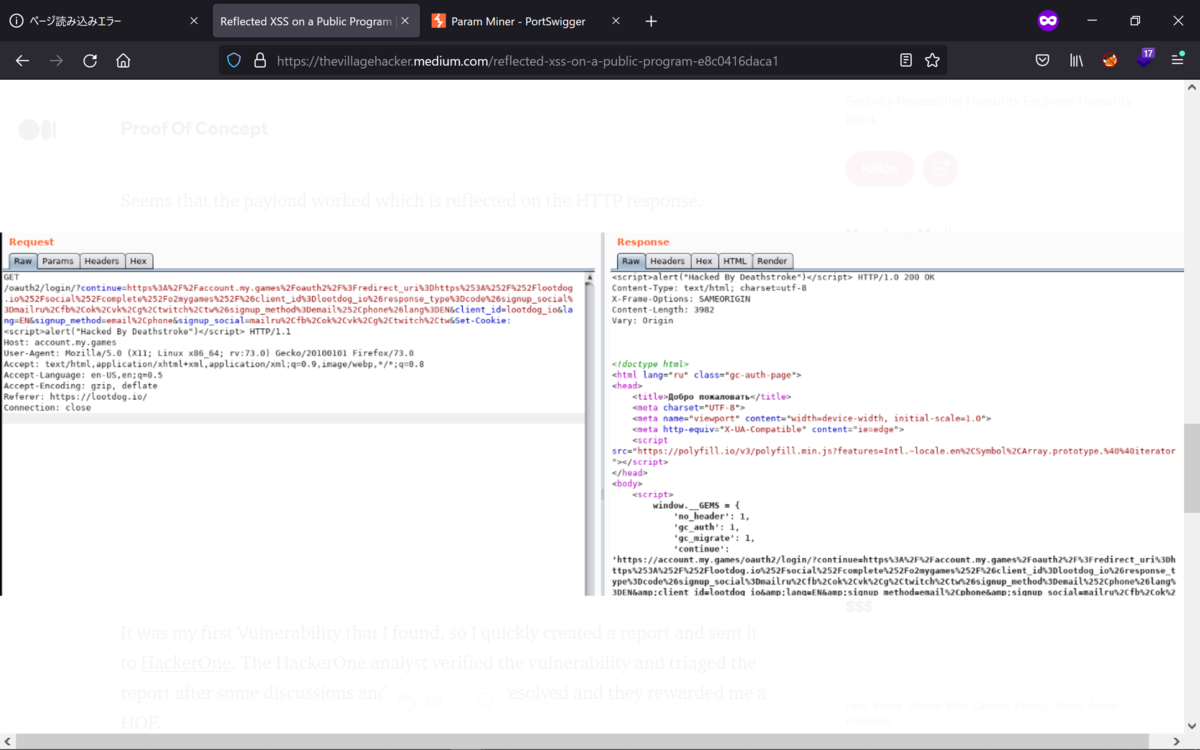Screen dimensions: 1200x750
Task: Open the Pocket save icon
Action: click(1042, 61)
